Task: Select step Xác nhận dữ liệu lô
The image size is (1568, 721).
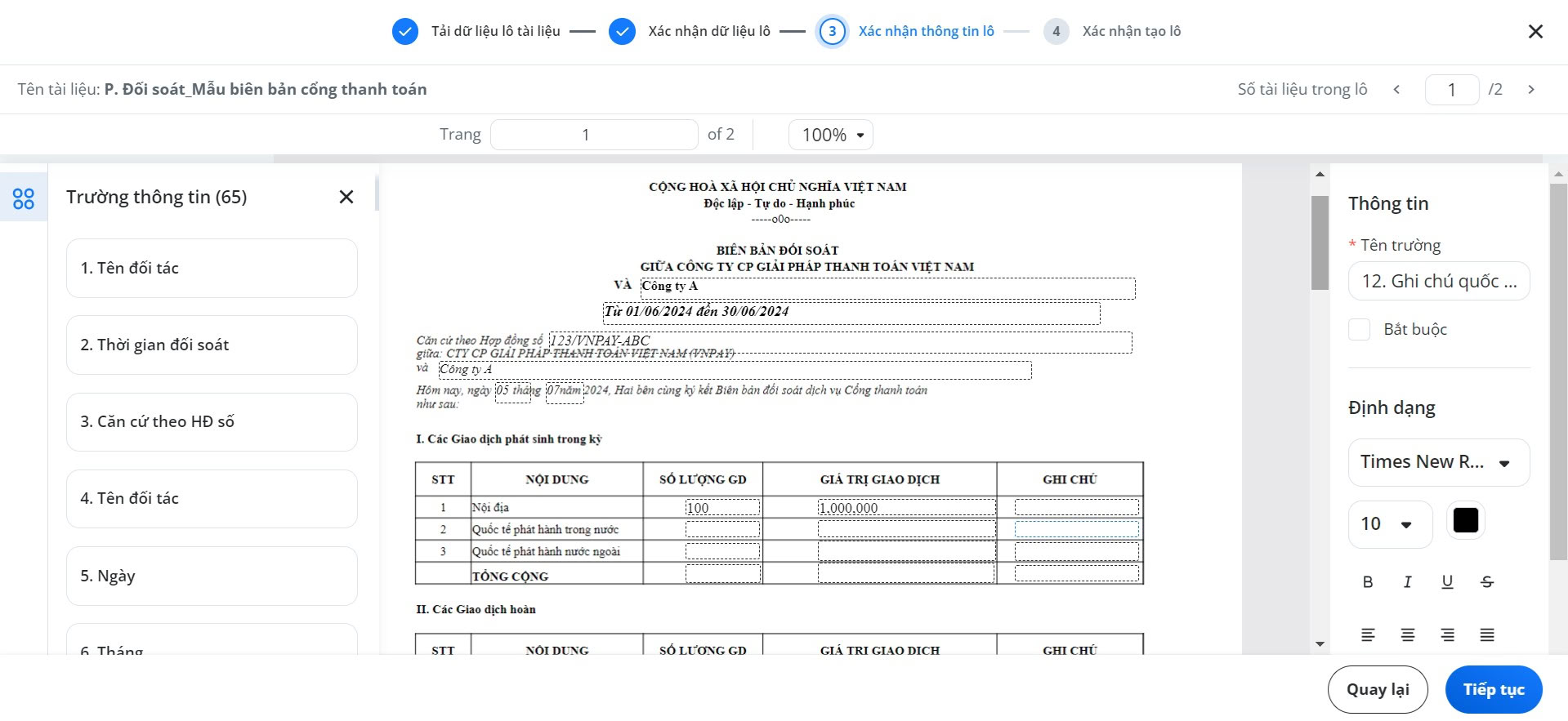Action: (690, 31)
